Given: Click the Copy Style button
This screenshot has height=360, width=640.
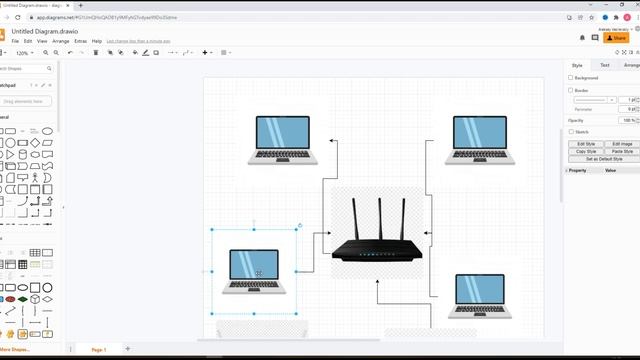Looking at the screenshot, I should (586, 151).
